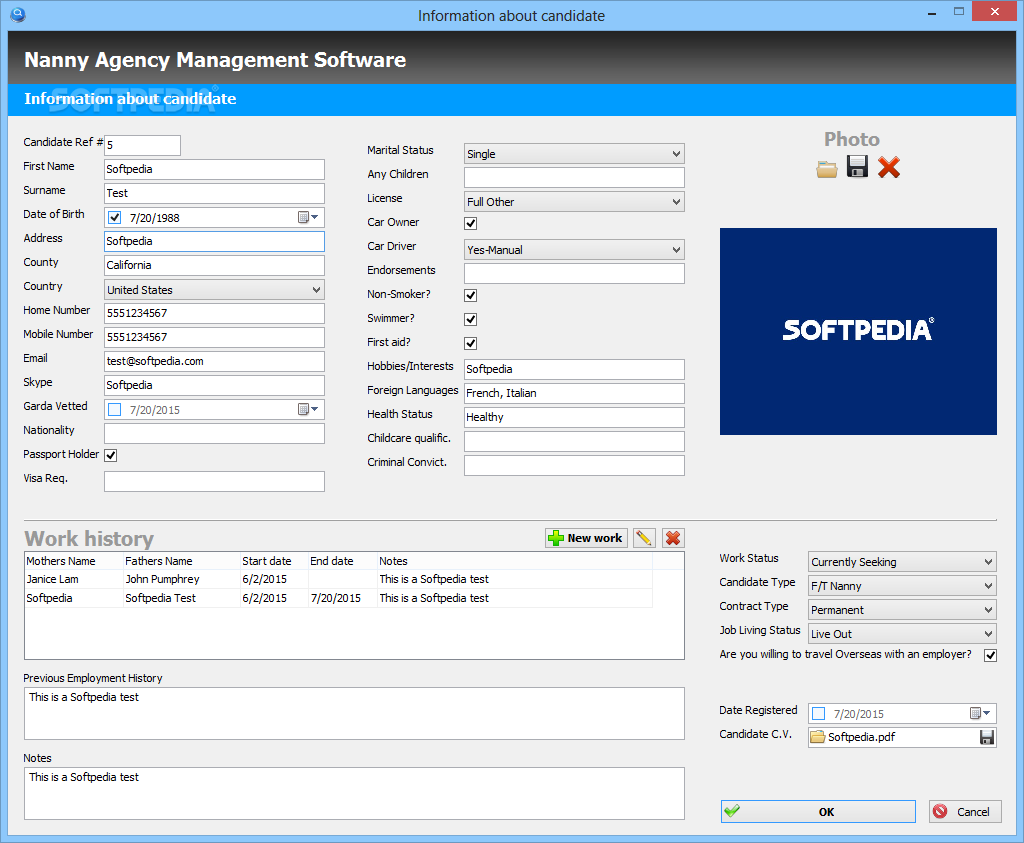Click the Childcare qualific. field
This screenshot has height=843, width=1024.
click(574, 441)
